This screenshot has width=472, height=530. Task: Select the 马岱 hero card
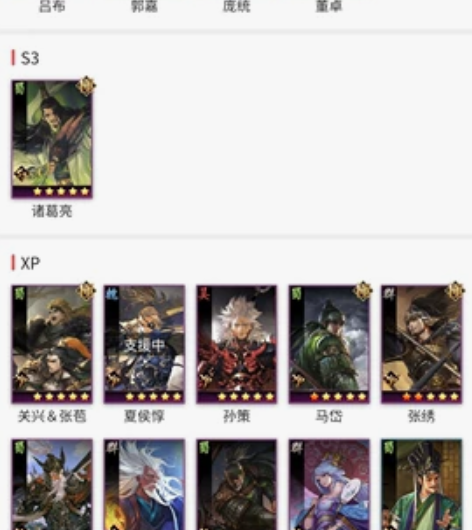329,344
